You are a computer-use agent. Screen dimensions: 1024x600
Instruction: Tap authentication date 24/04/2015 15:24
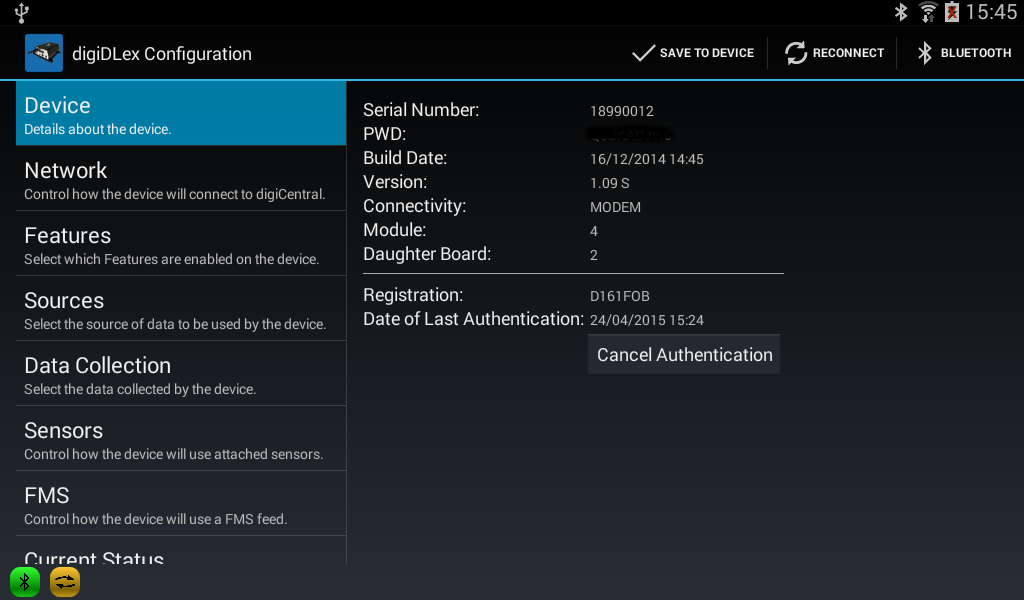click(647, 321)
